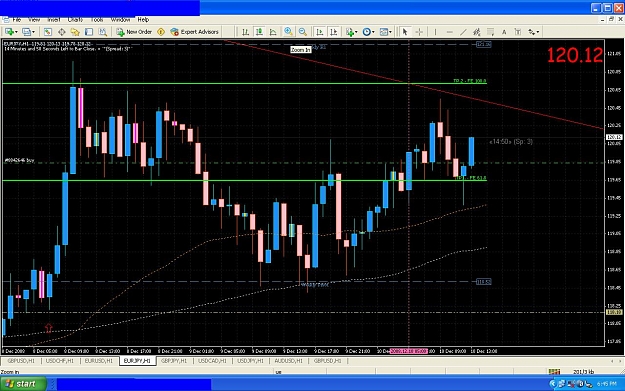
Task: Expand the Indicators dropdown arrow
Action: coord(356,32)
